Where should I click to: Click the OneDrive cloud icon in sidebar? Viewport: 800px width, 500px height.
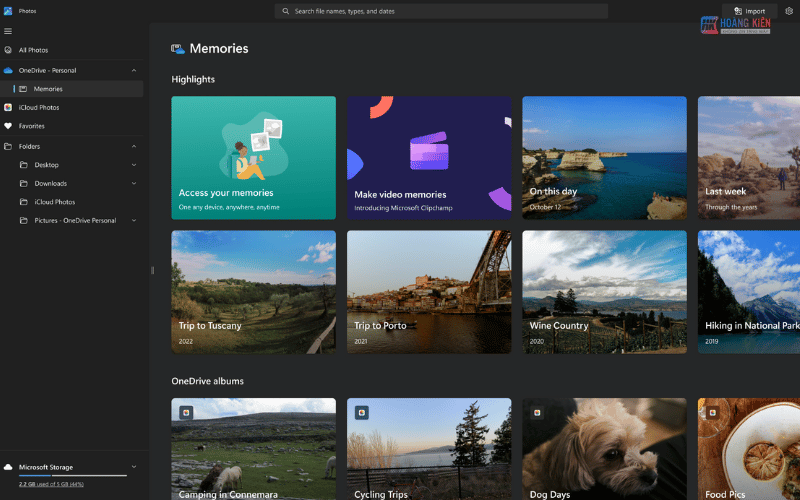(x=8, y=70)
